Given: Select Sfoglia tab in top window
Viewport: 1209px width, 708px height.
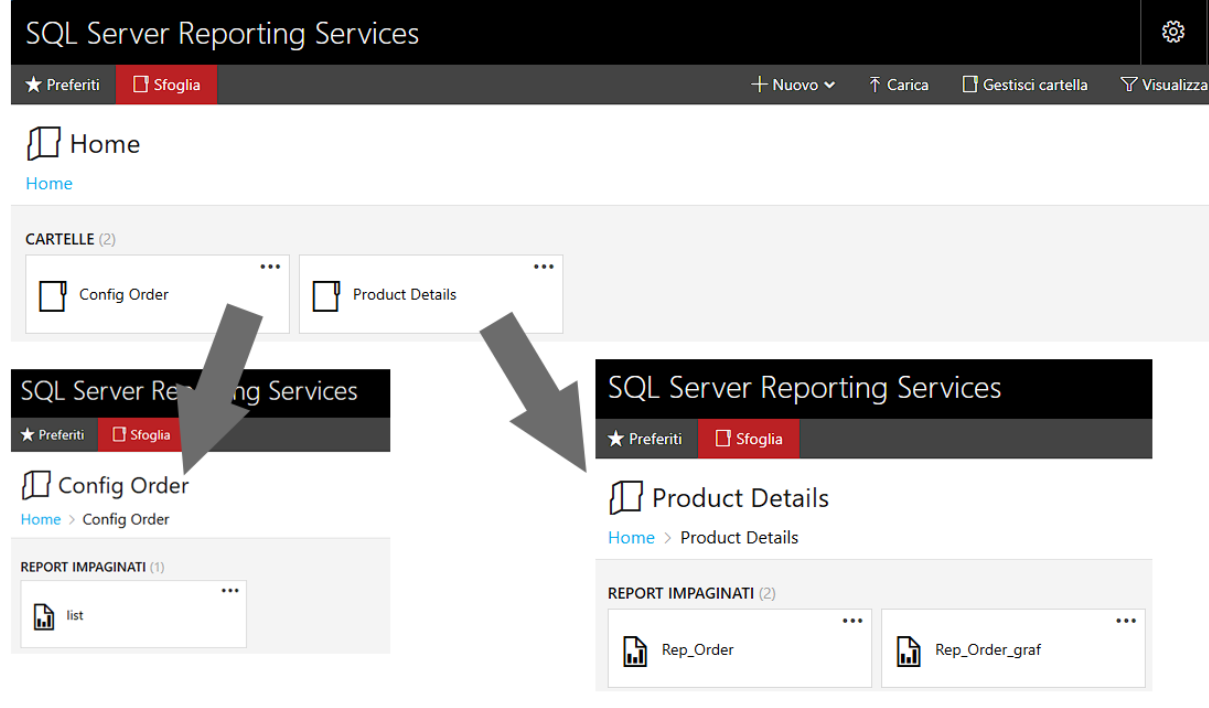Looking at the screenshot, I should pos(167,85).
